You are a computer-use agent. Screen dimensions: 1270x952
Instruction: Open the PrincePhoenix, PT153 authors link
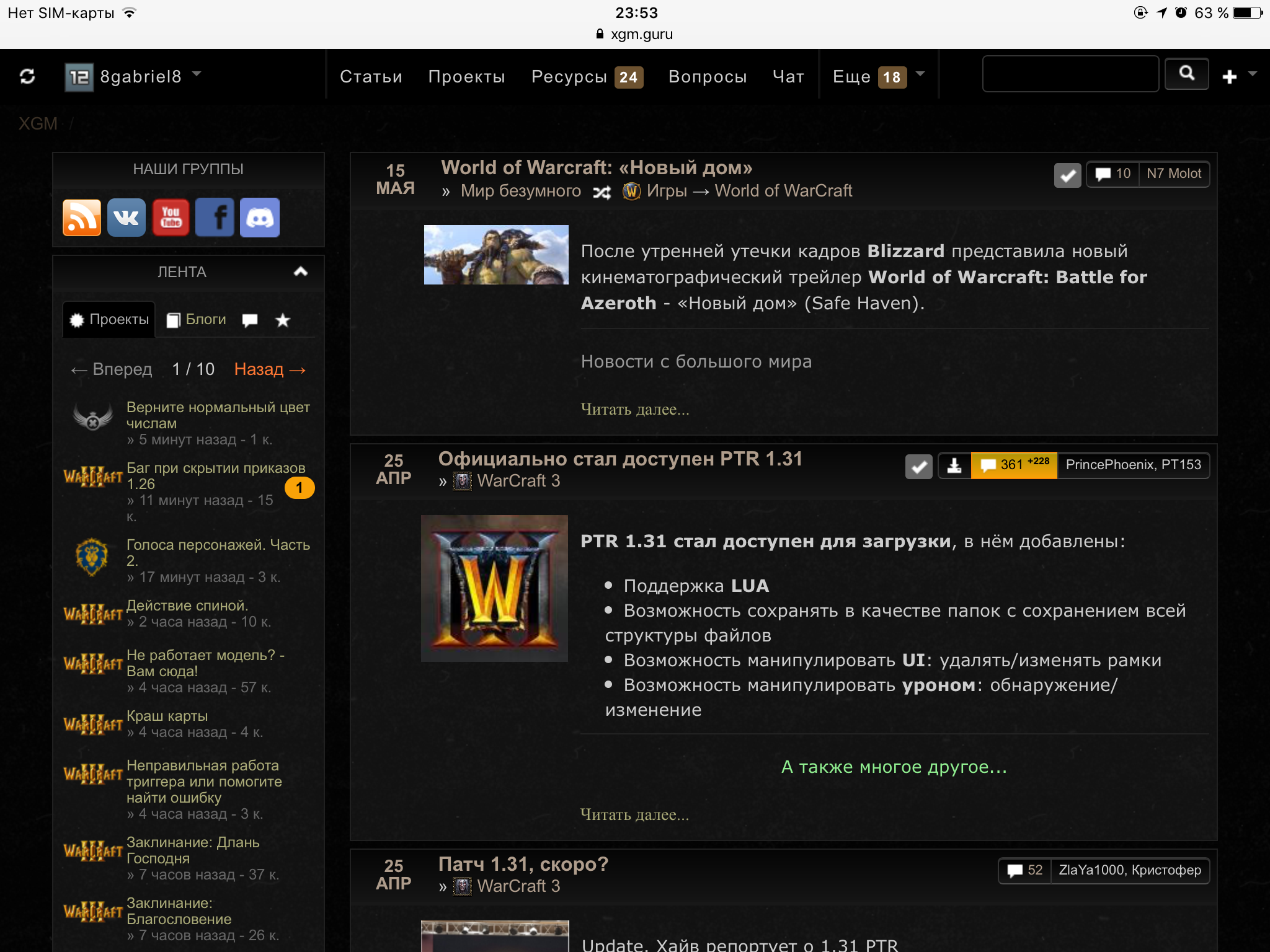pyautogui.click(x=1134, y=465)
